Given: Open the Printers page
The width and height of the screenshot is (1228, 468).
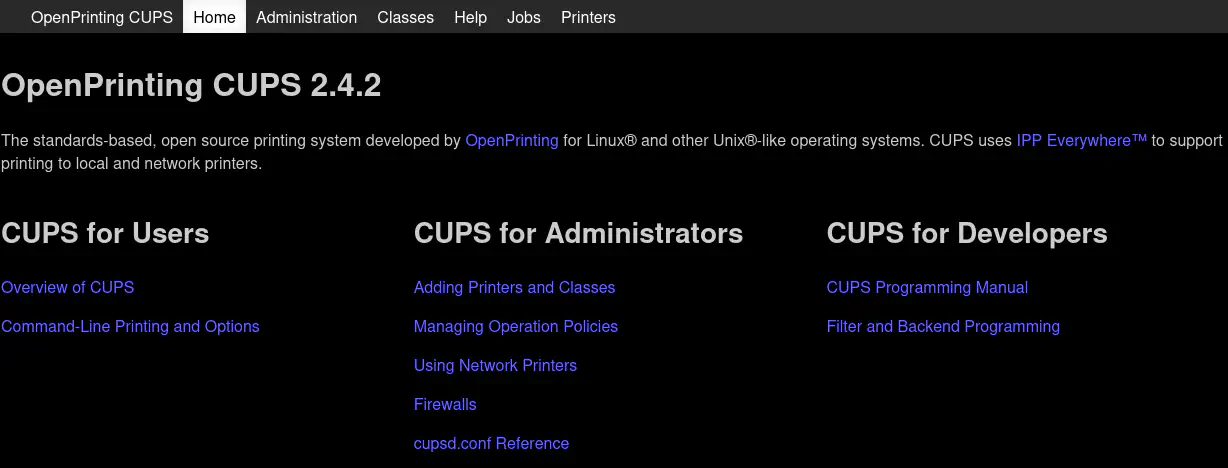Looking at the screenshot, I should (x=588, y=17).
